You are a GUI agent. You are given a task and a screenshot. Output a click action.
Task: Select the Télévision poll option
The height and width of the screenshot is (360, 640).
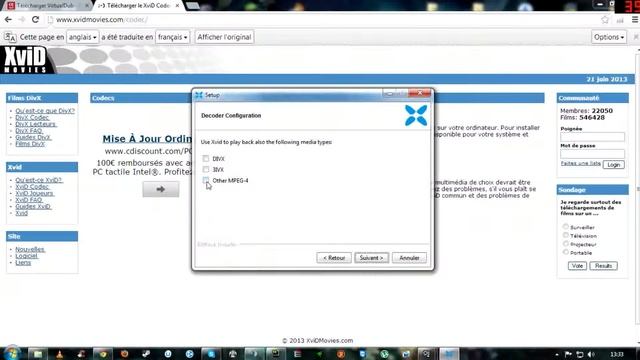coord(566,235)
